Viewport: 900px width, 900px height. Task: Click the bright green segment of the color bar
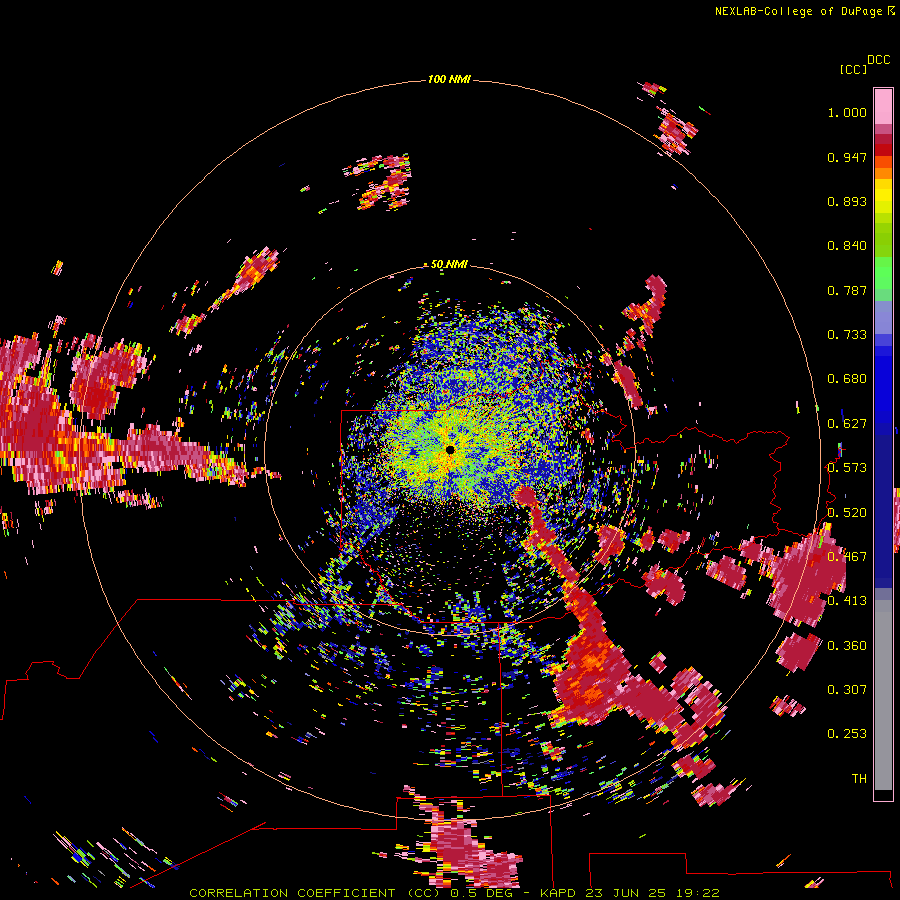pyautogui.click(x=883, y=273)
